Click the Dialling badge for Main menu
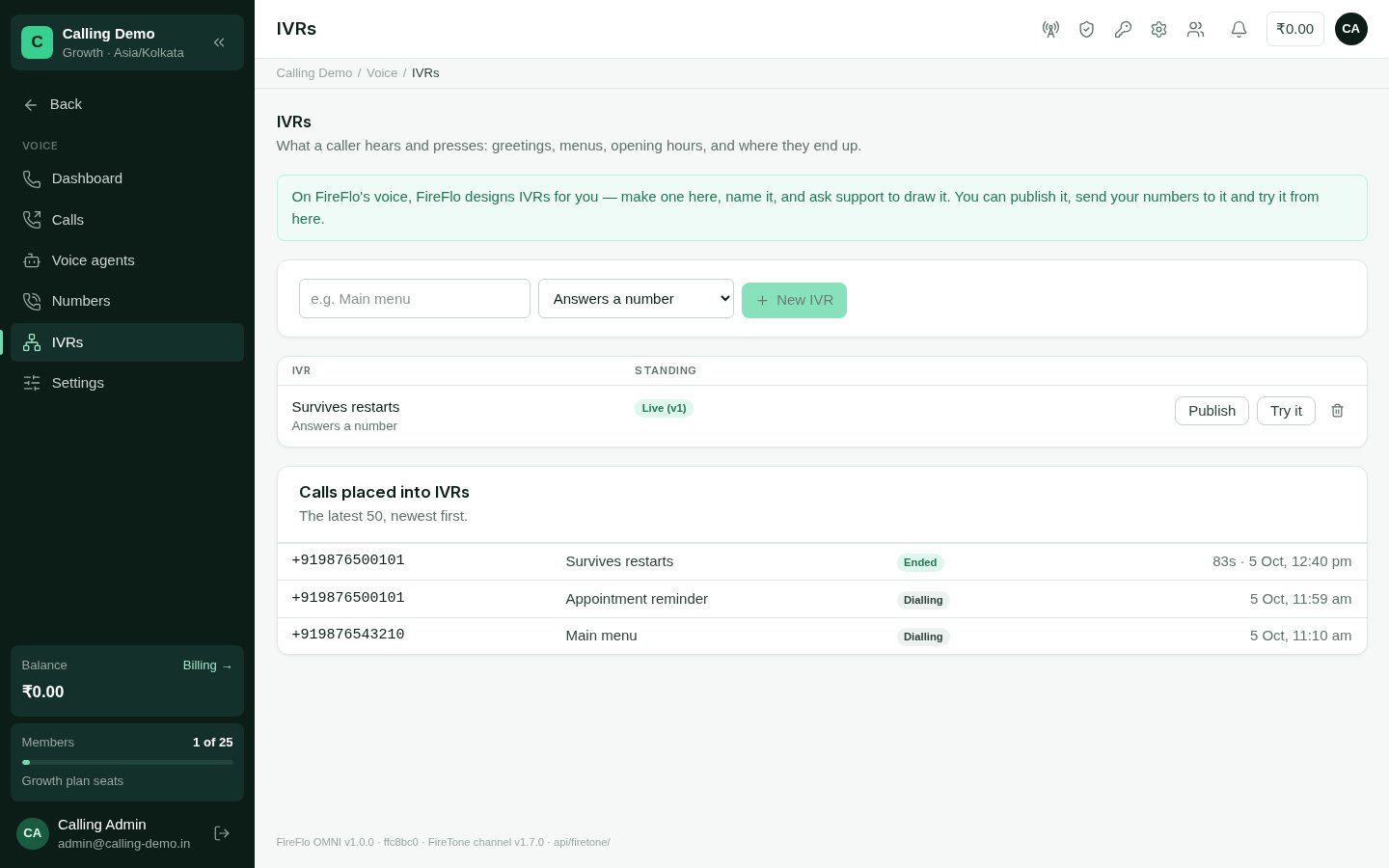Image resolution: width=1389 pixels, height=868 pixels. (923, 637)
